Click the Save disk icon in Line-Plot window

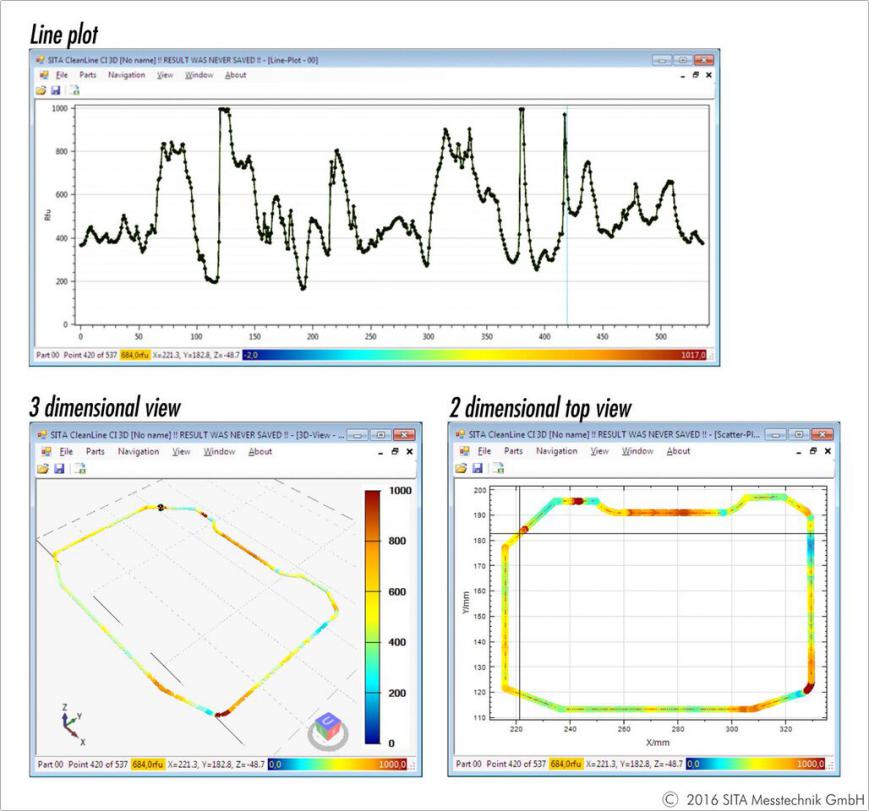coord(57,90)
